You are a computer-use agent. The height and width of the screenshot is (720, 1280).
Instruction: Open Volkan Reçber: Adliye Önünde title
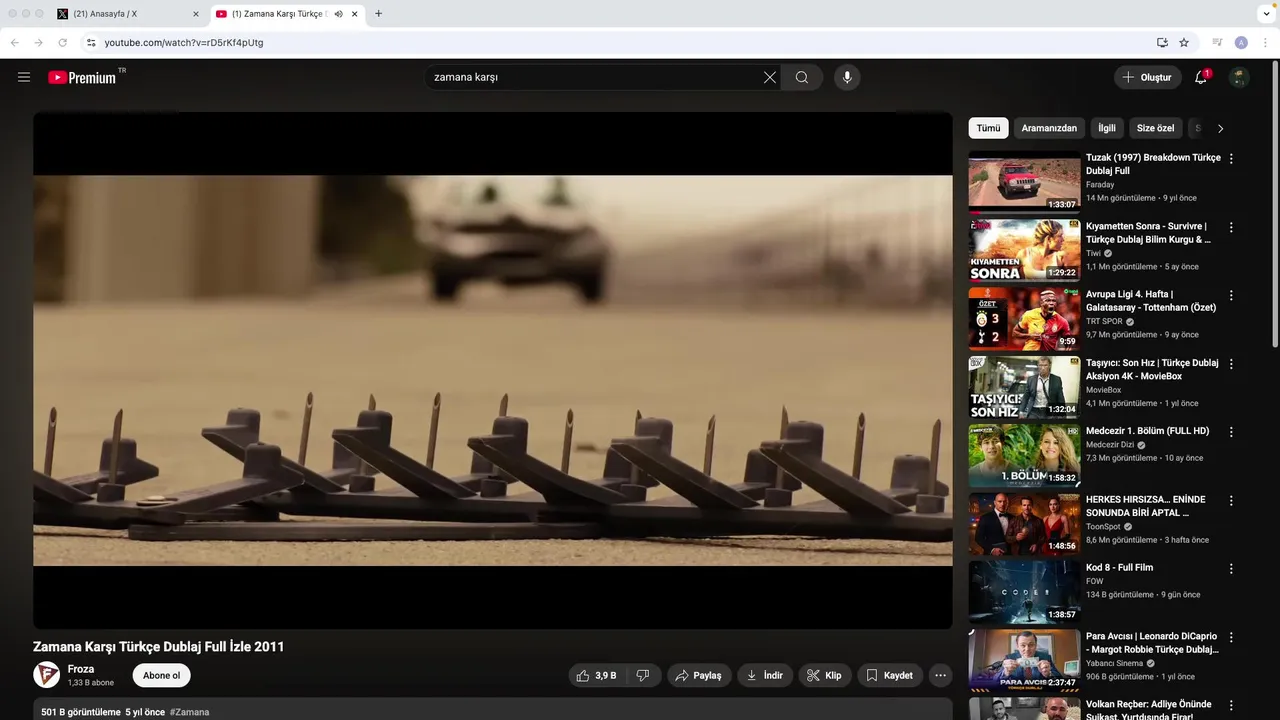coord(1149,710)
